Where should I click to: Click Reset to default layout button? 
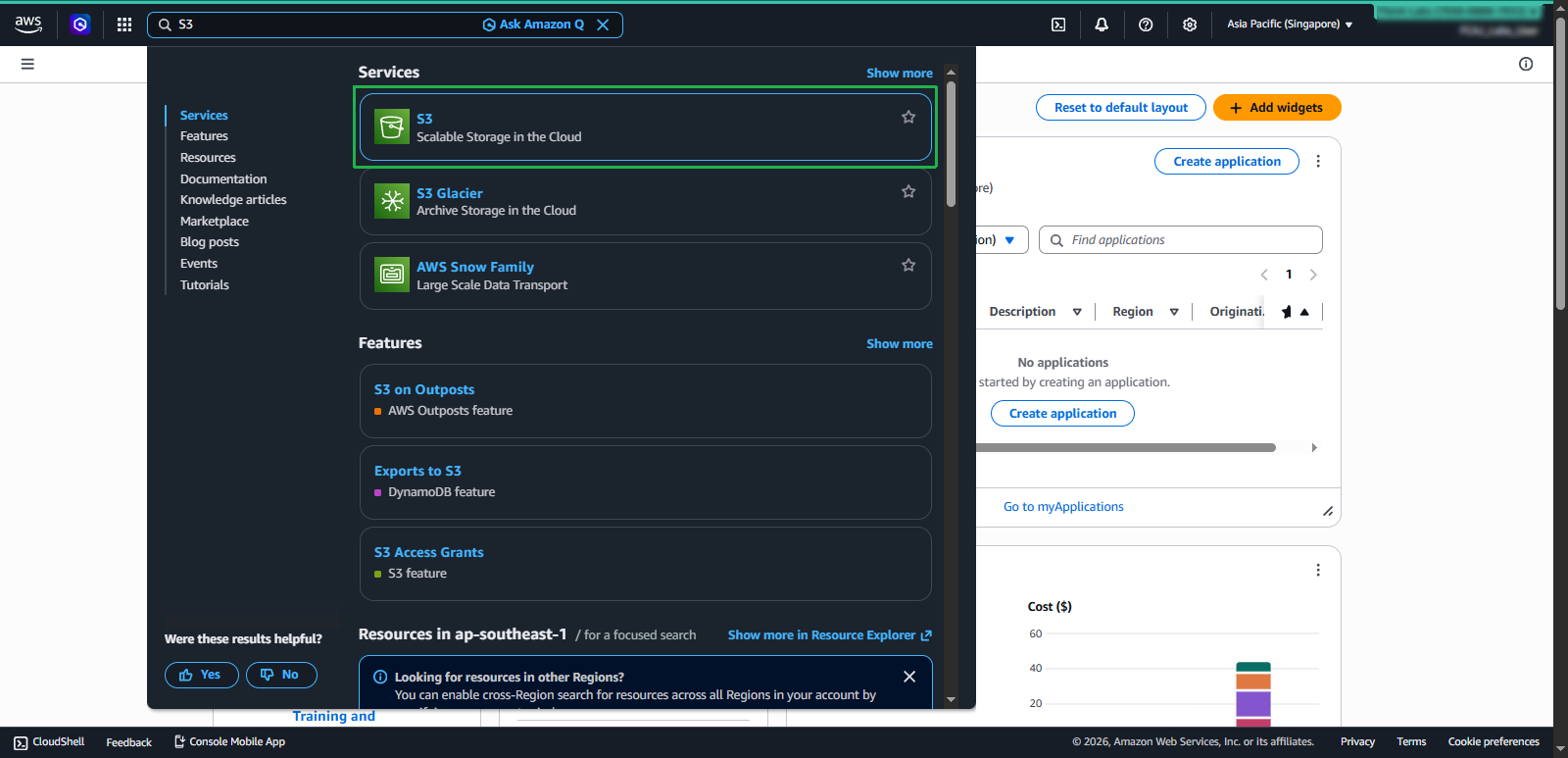(1121, 108)
